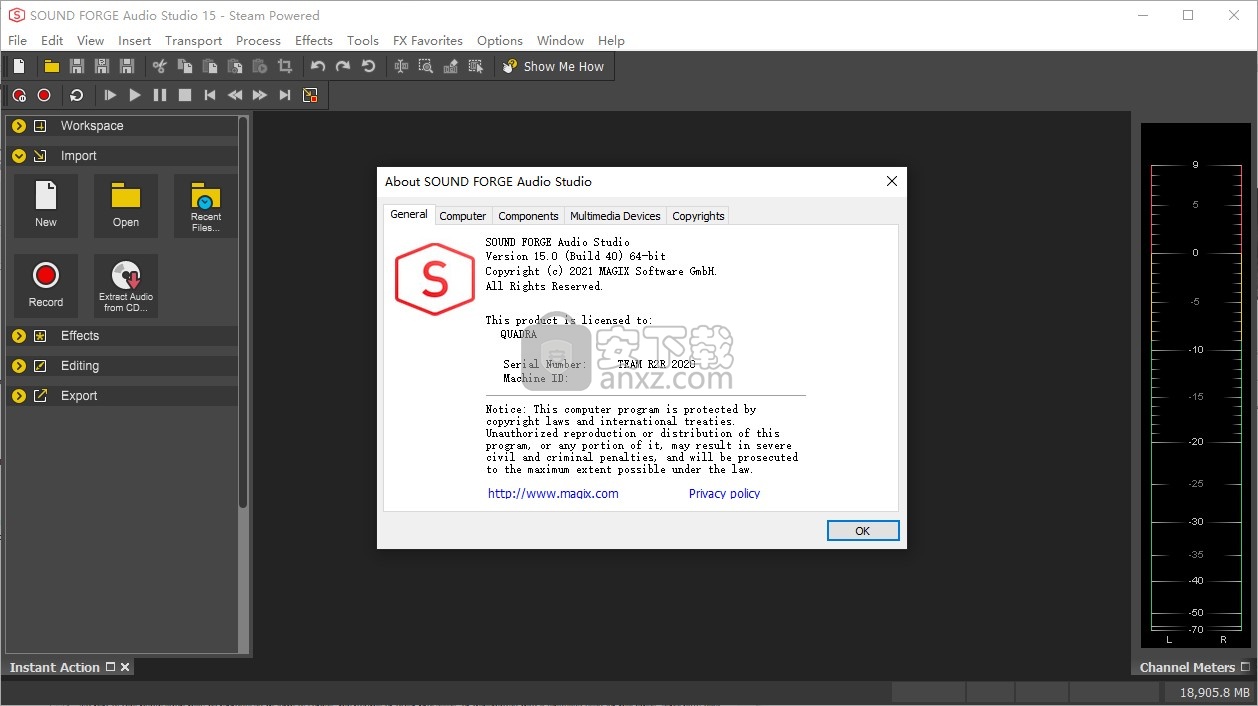Close the Instant Action panel
Image resolution: width=1258 pixels, height=706 pixels.
[x=125, y=667]
